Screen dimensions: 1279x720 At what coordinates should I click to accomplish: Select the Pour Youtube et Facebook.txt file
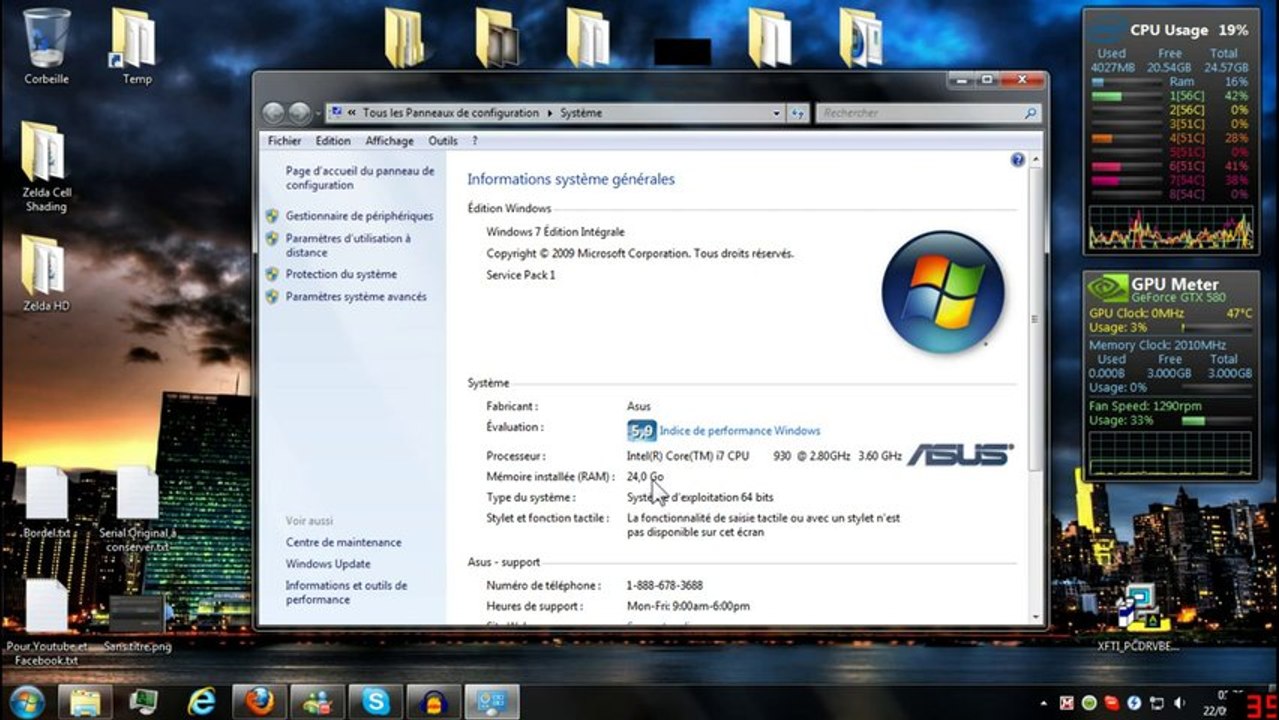pos(46,622)
